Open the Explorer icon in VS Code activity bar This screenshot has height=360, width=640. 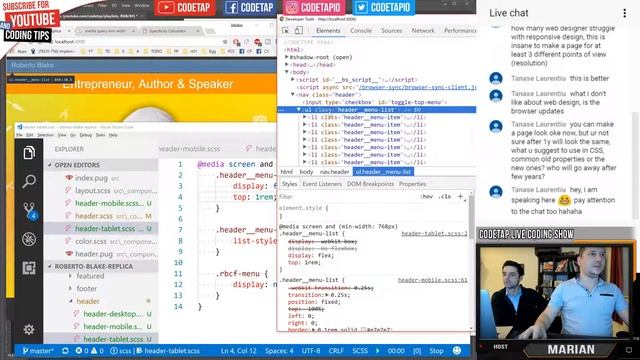pos(29,153)
